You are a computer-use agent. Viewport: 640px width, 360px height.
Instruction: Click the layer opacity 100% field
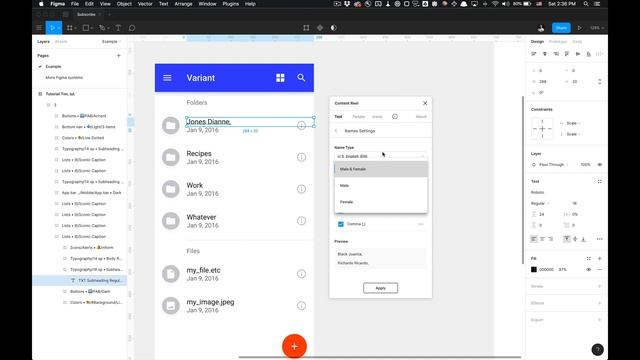pos(585,164)
